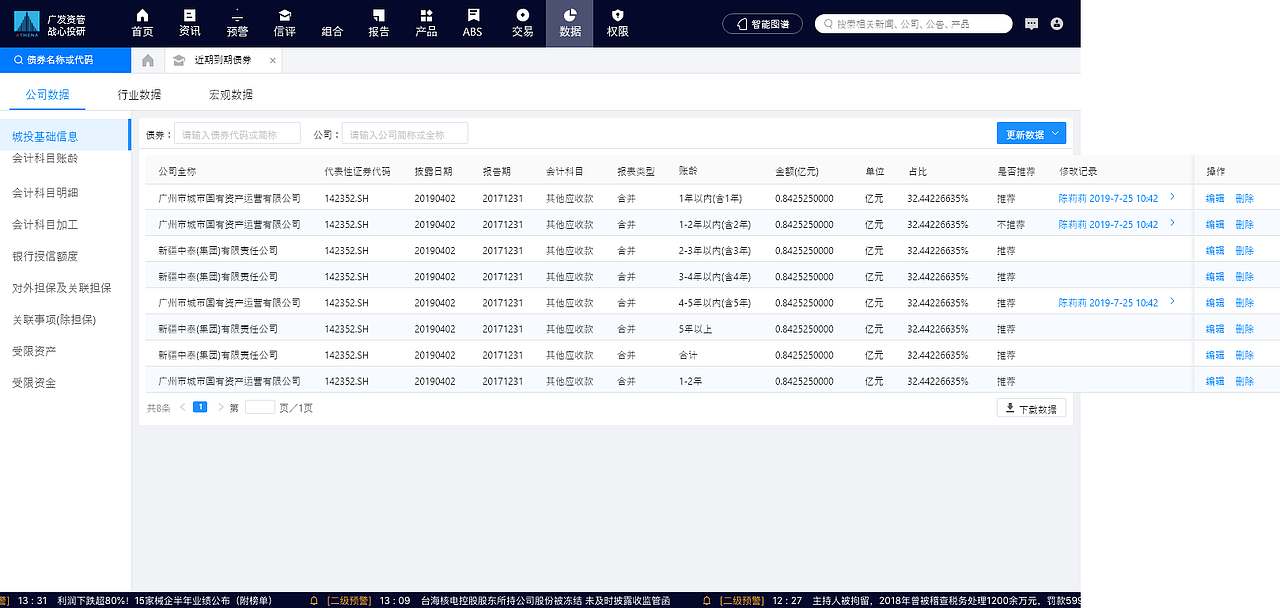Click the 利润下跌超80% ticker headline
The height and width of the screenshot is (608, 1280).
pyautogui.click(x=165, y=600)
